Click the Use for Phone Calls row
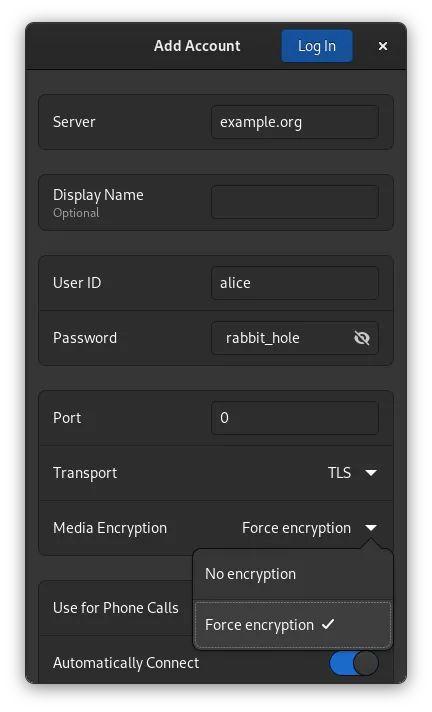Viewport: 432px width, 712px height. [116, 608]
